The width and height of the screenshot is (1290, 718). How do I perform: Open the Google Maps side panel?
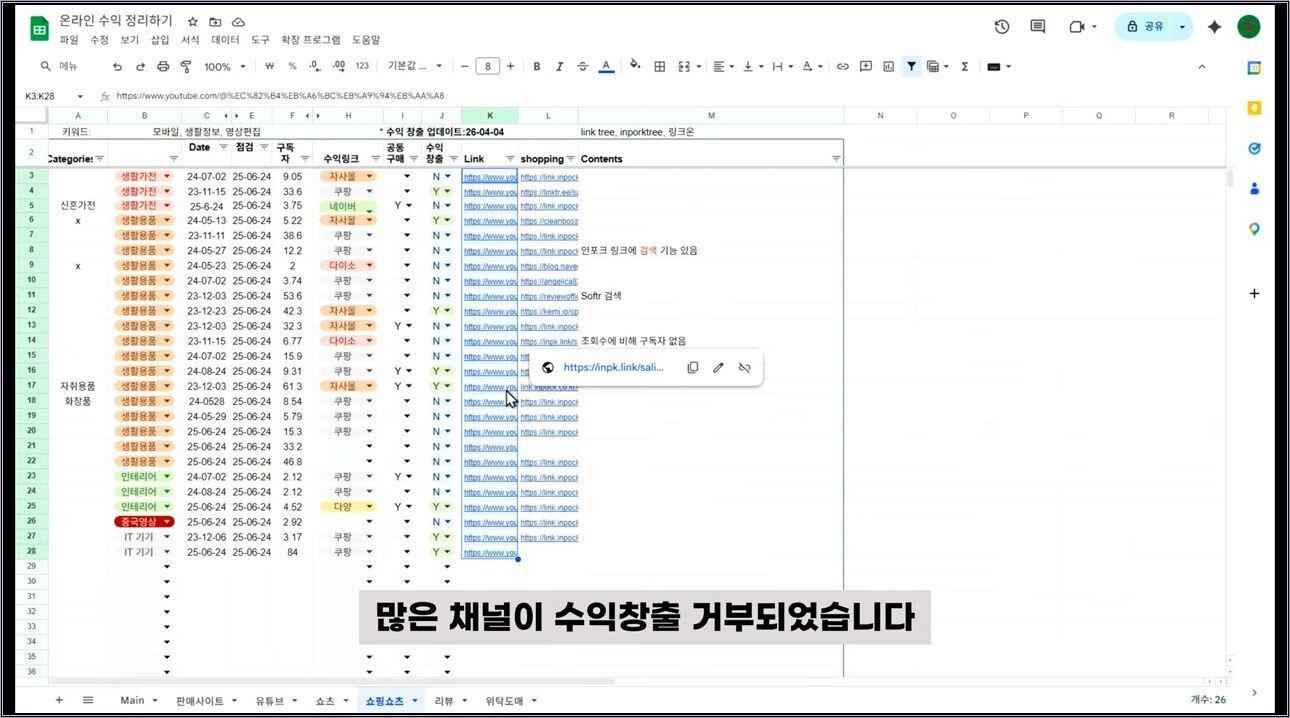coord(1253,229)
